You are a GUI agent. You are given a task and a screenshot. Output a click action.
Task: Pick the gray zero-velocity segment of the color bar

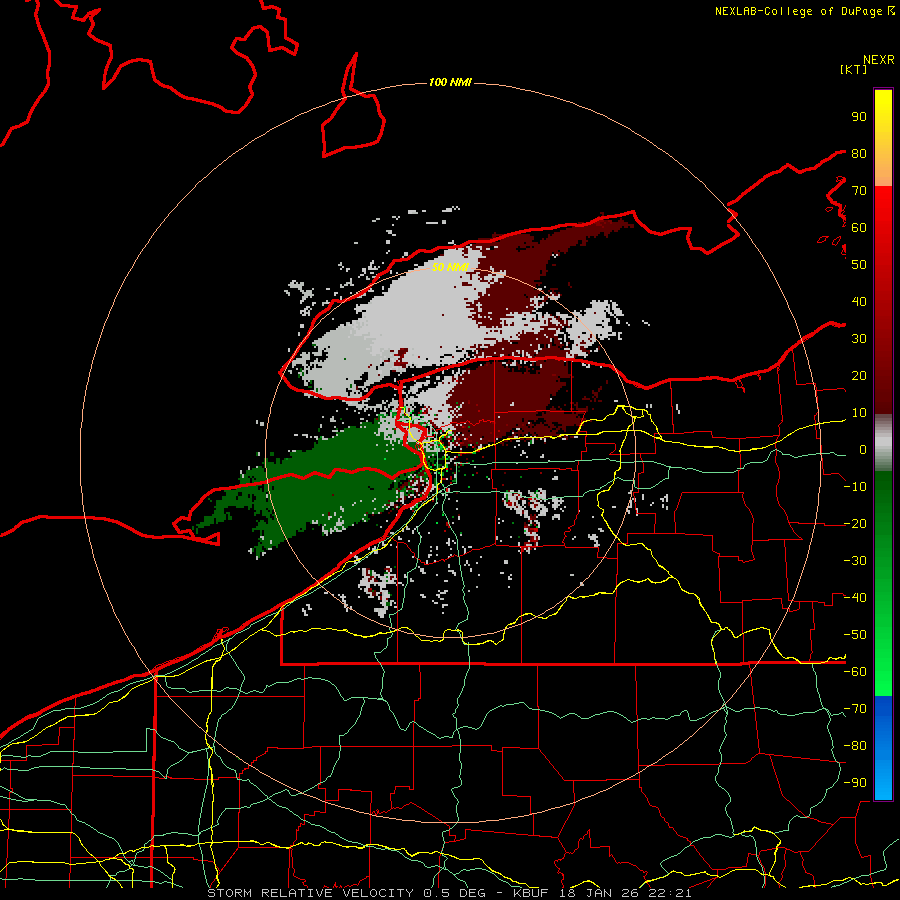point(883,443)
